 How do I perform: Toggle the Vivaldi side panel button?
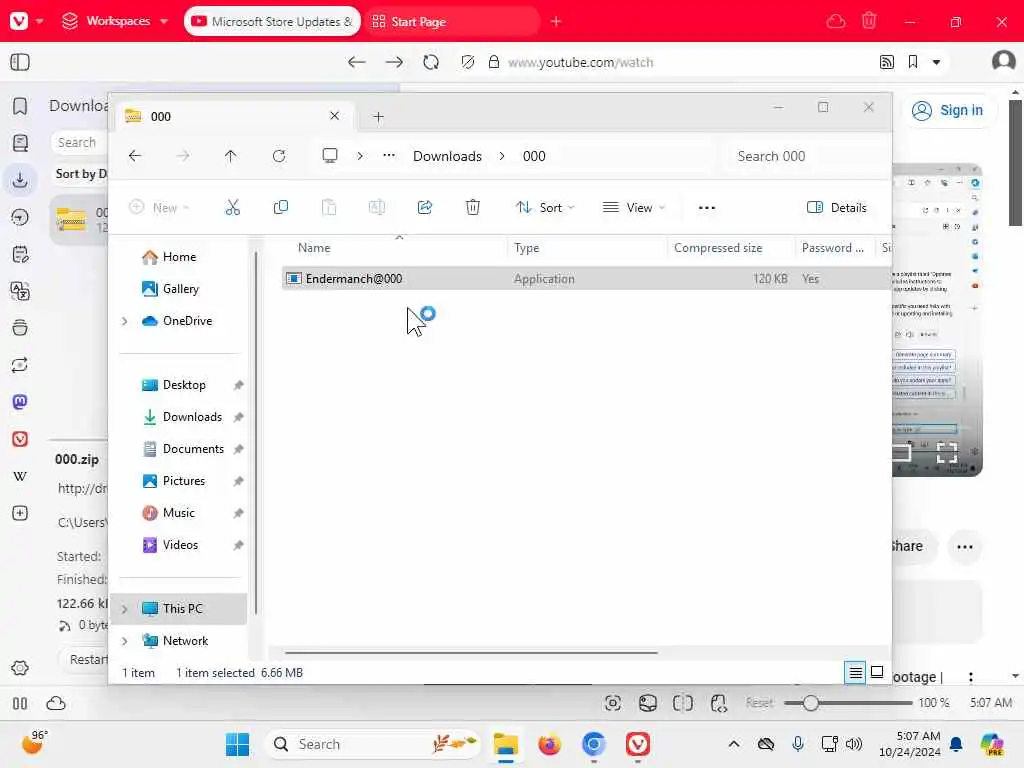click(x=20, y=62)
